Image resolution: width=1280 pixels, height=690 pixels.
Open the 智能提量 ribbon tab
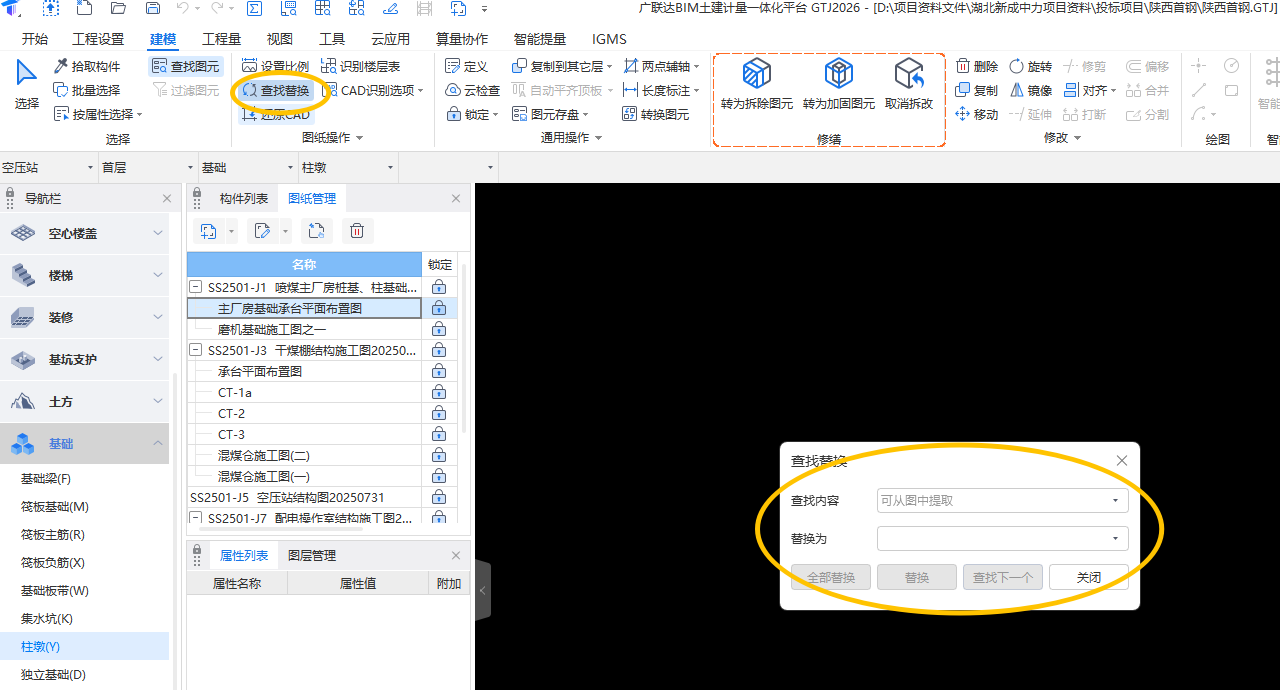pos(540,39)
